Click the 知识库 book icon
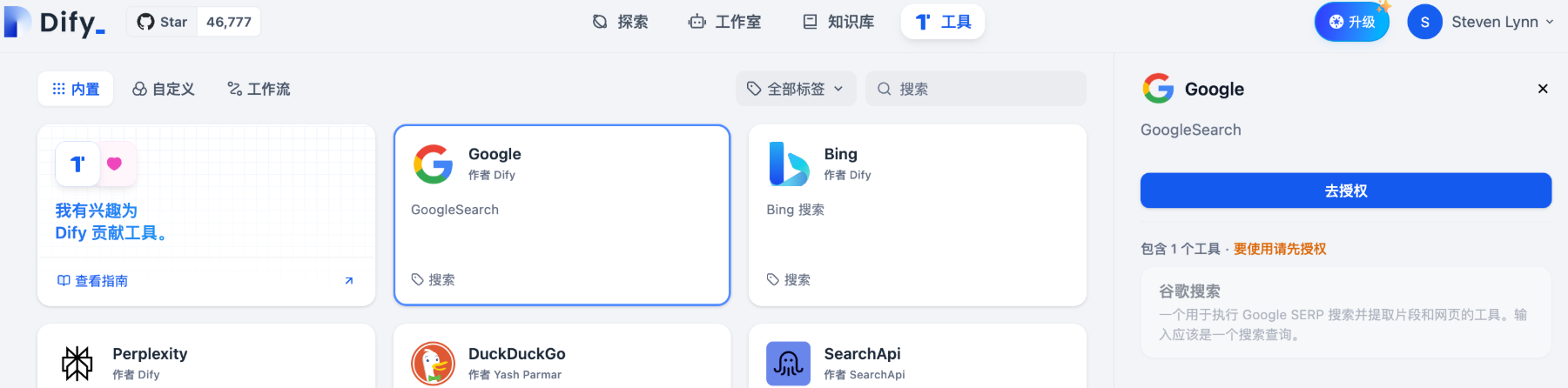 tap(811, 22)
